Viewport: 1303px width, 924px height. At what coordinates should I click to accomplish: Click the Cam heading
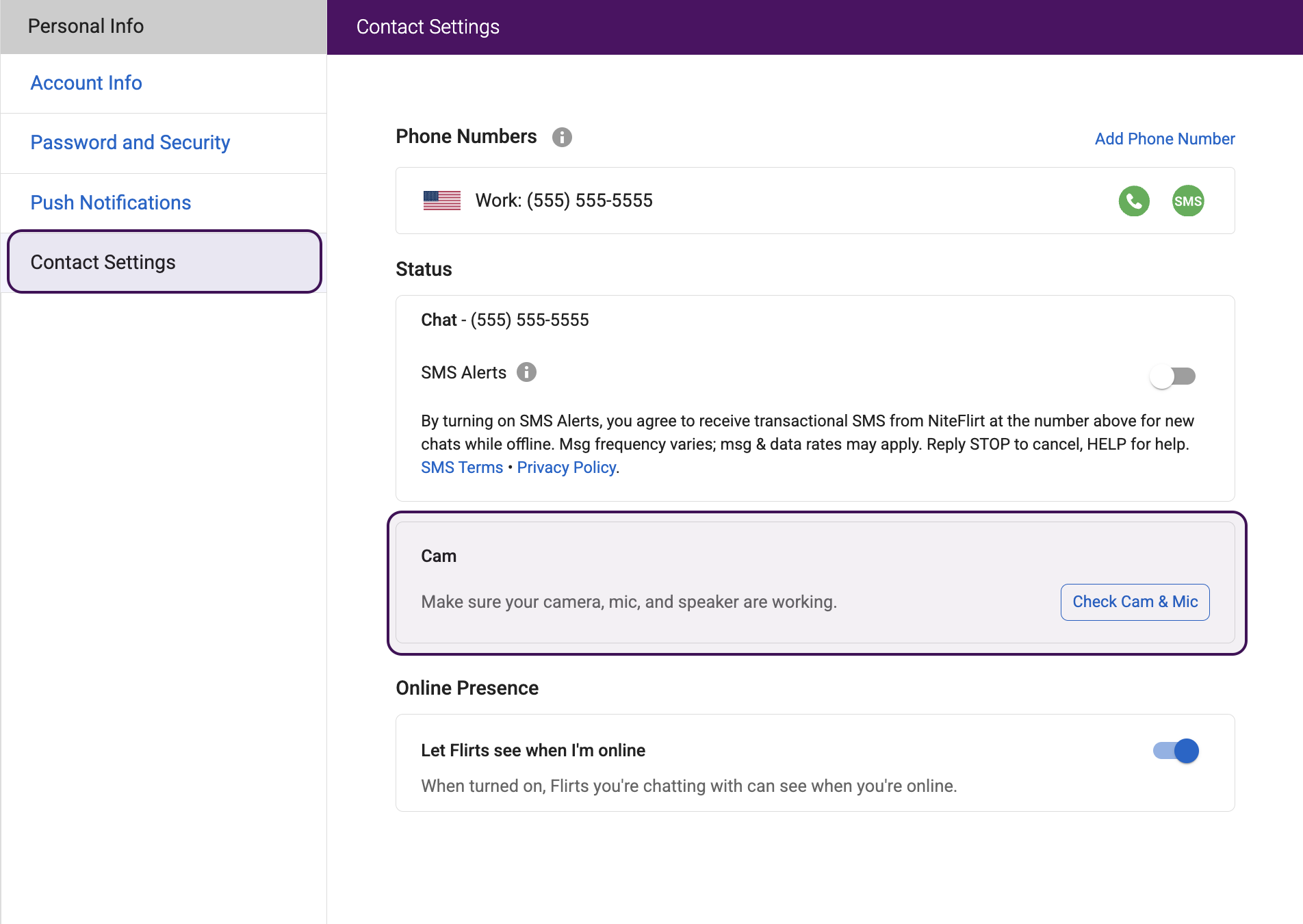pyautogui.click(x=439, y=556)
